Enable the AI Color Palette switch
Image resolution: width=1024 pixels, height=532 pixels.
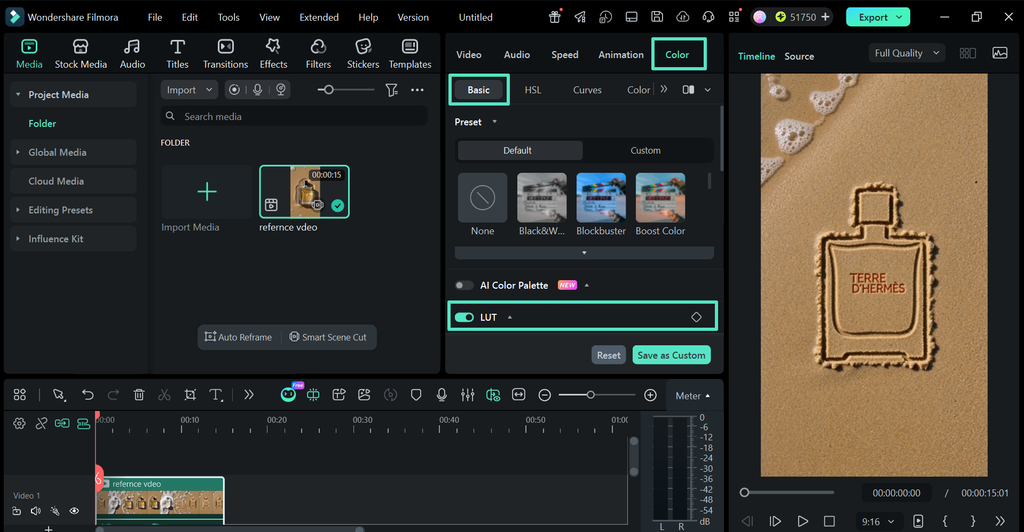click(x=464, y=285)
